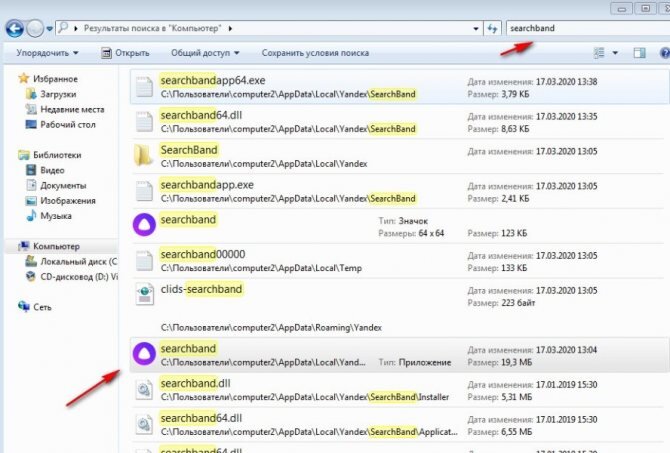Open the Общий доступ dropdown
Viewport: 670px width, 453px height.
[x=205, y=53]
